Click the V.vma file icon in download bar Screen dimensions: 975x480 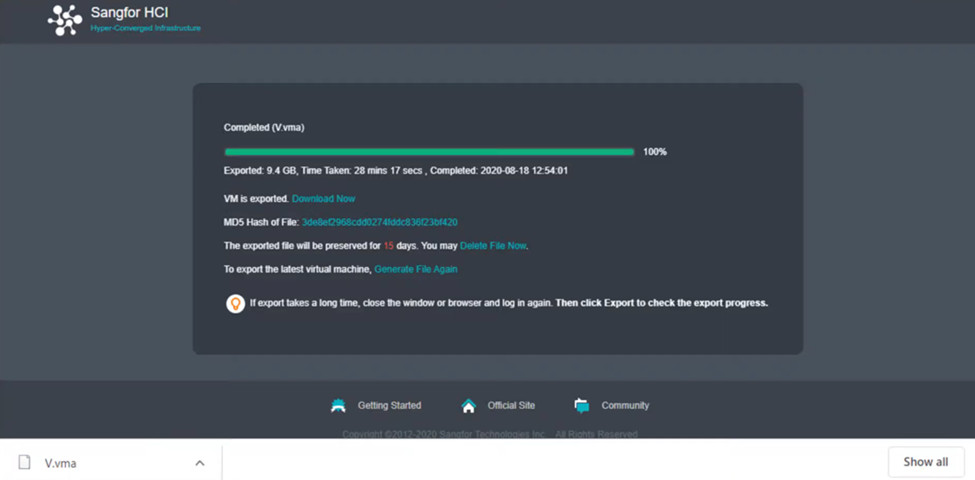pyautogui.click(x=24, y=462)
